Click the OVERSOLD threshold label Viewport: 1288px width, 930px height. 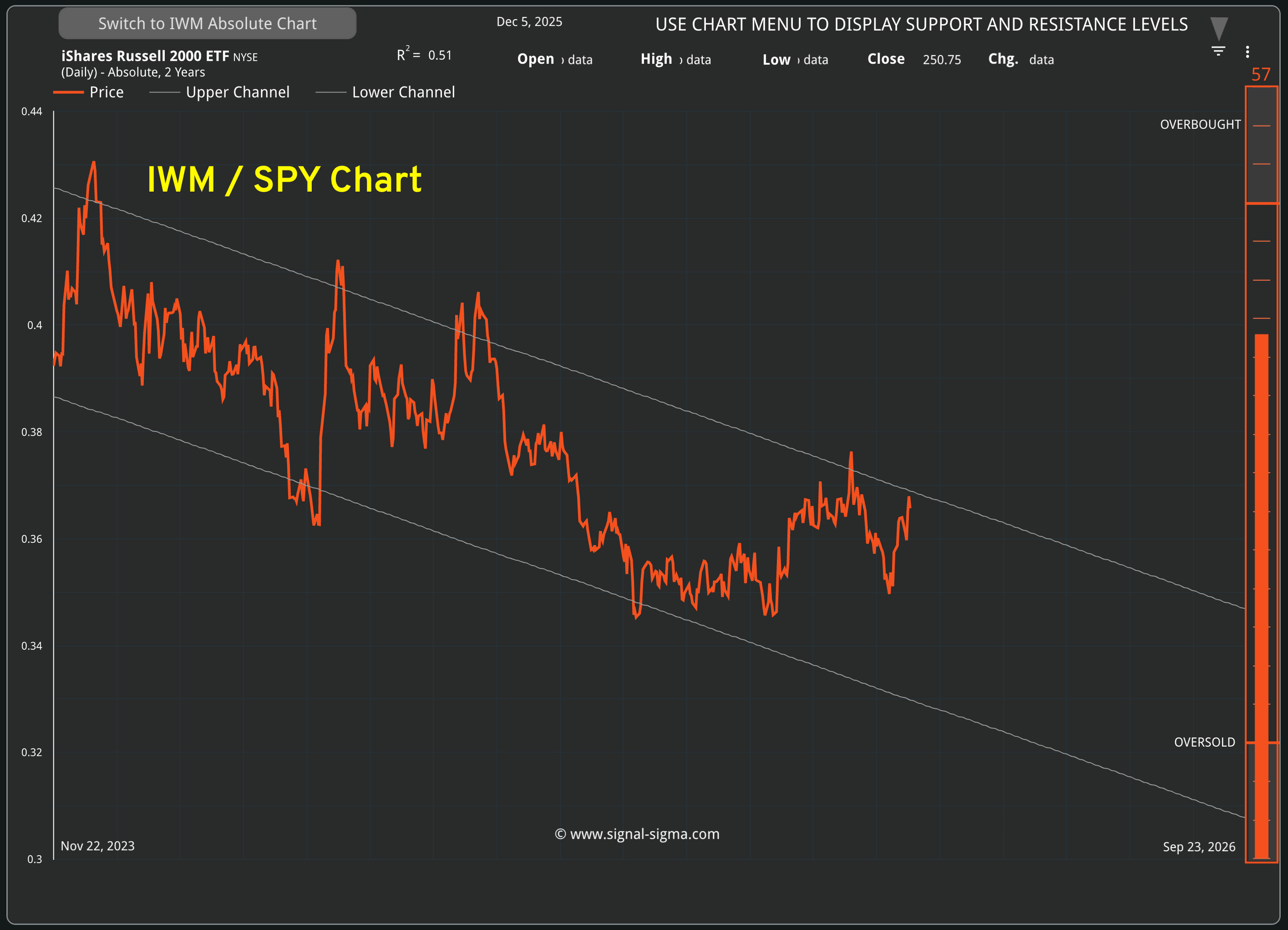pos(1204,742)
